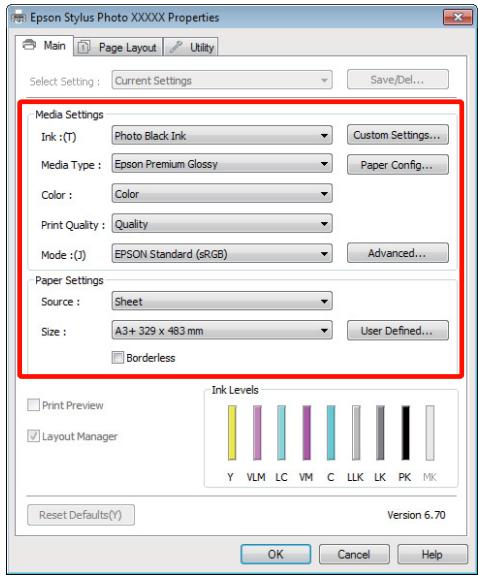Switch to the Main tab
The height and width of the screenshot is (579, 478).
(44, 46)
